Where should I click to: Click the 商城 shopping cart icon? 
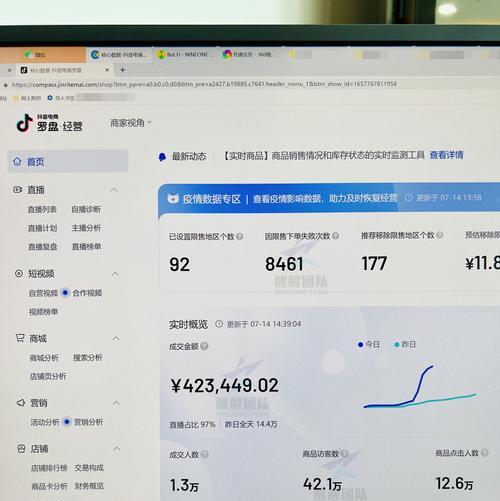20,338
